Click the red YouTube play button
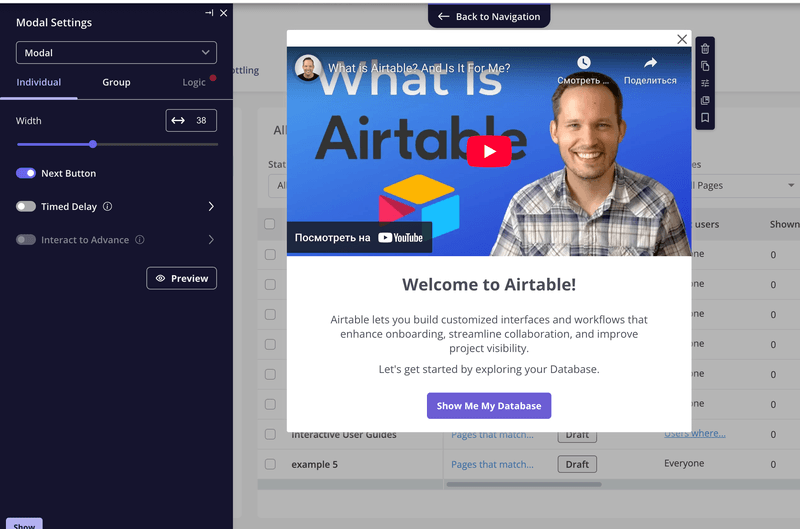800x529 pixels. (x=489, y=151)
